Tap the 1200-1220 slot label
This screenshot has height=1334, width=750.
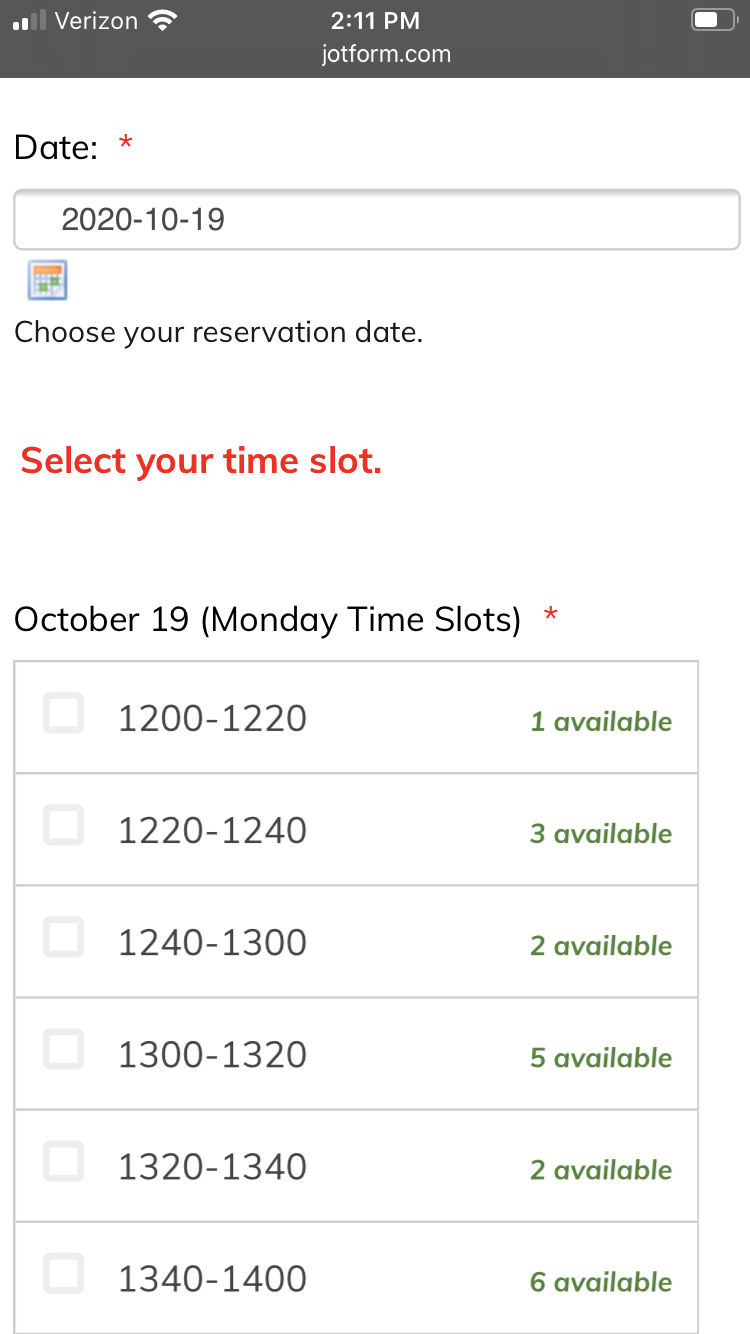click(212, 718)
